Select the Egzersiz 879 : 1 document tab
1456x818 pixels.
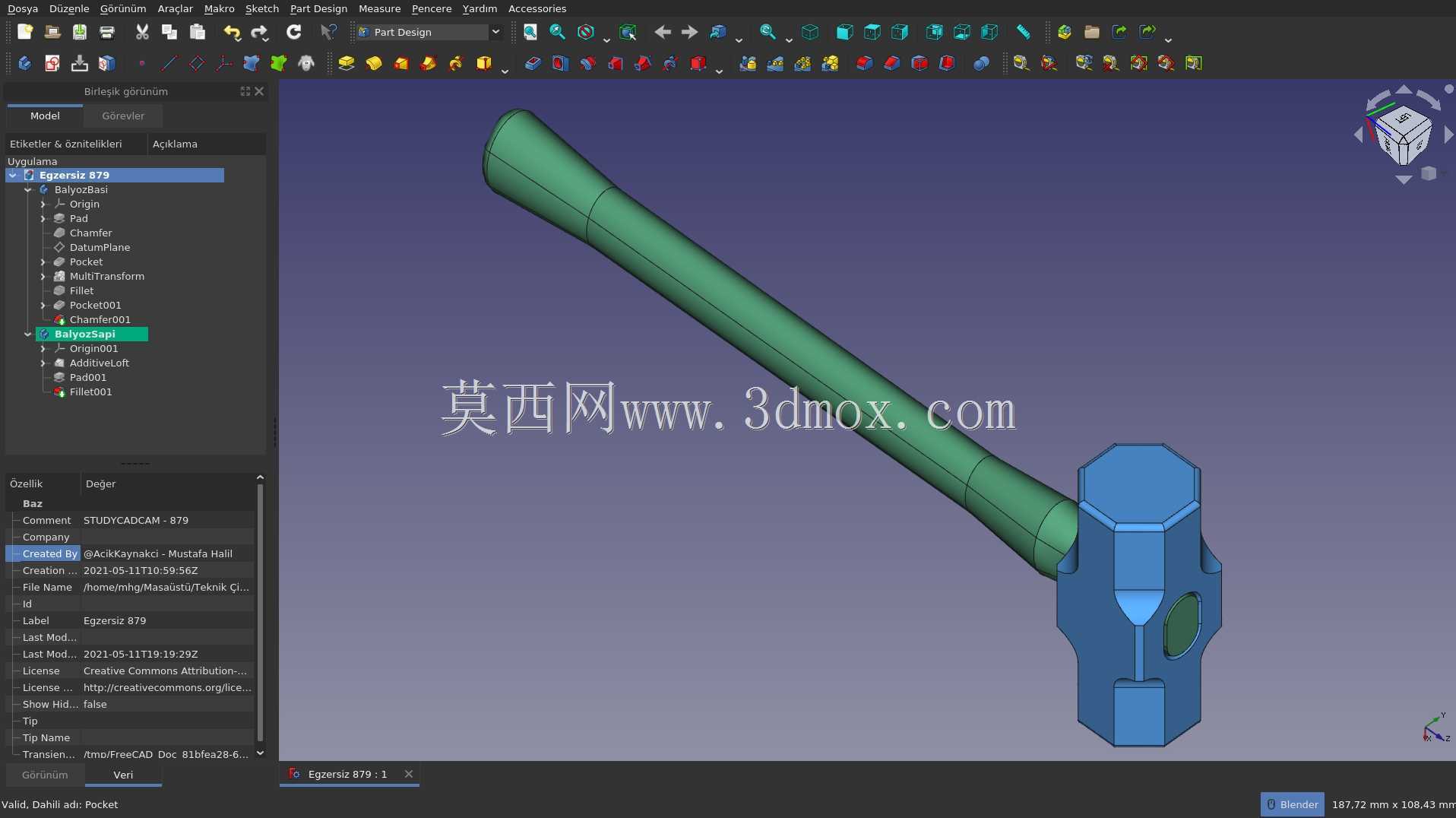point(347,774)
